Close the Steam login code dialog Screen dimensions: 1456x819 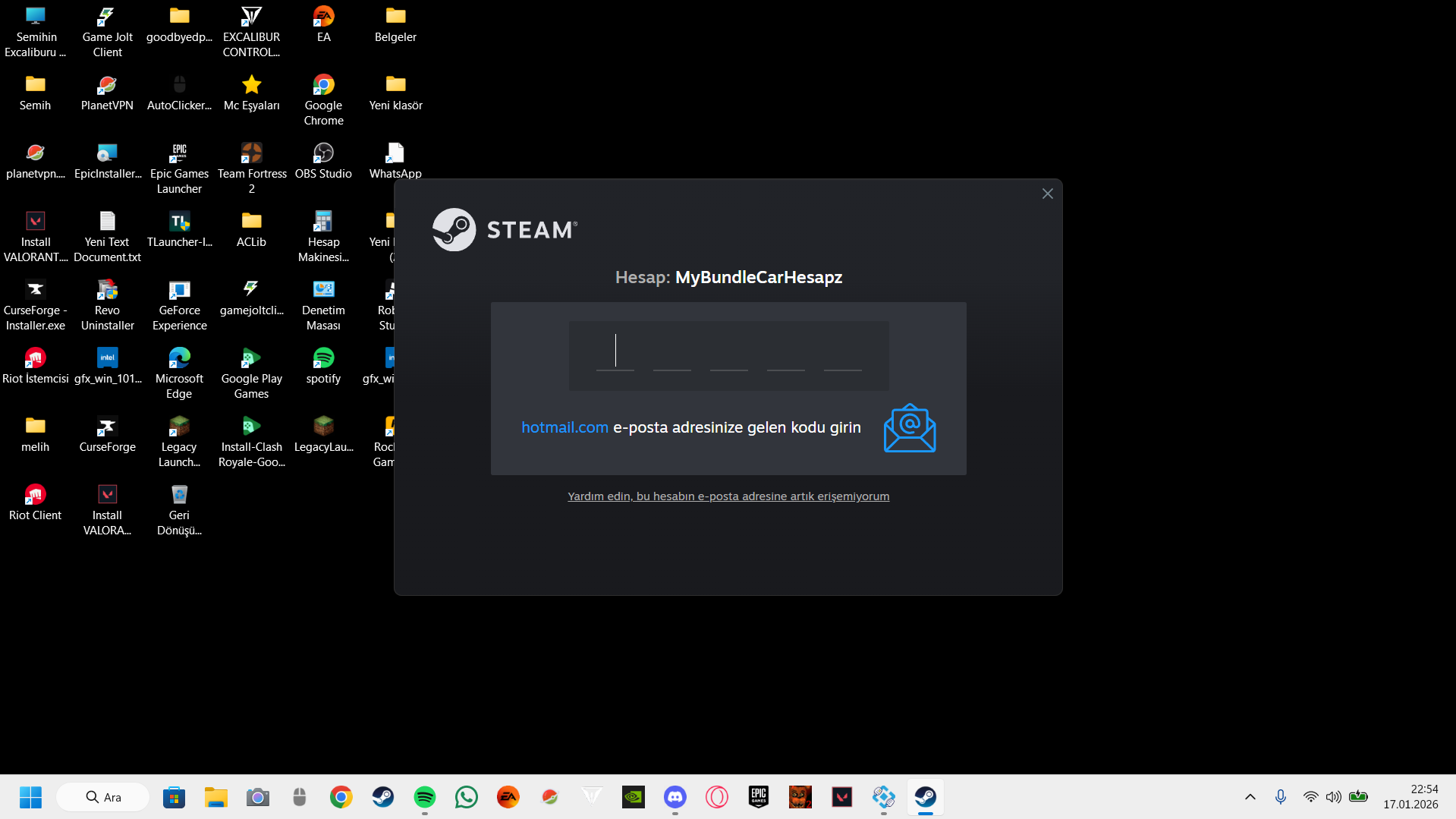1047,194
